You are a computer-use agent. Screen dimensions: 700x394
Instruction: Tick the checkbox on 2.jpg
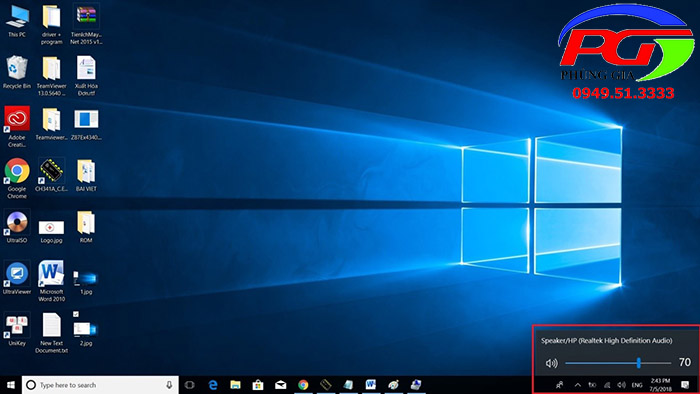coord(76,314)
